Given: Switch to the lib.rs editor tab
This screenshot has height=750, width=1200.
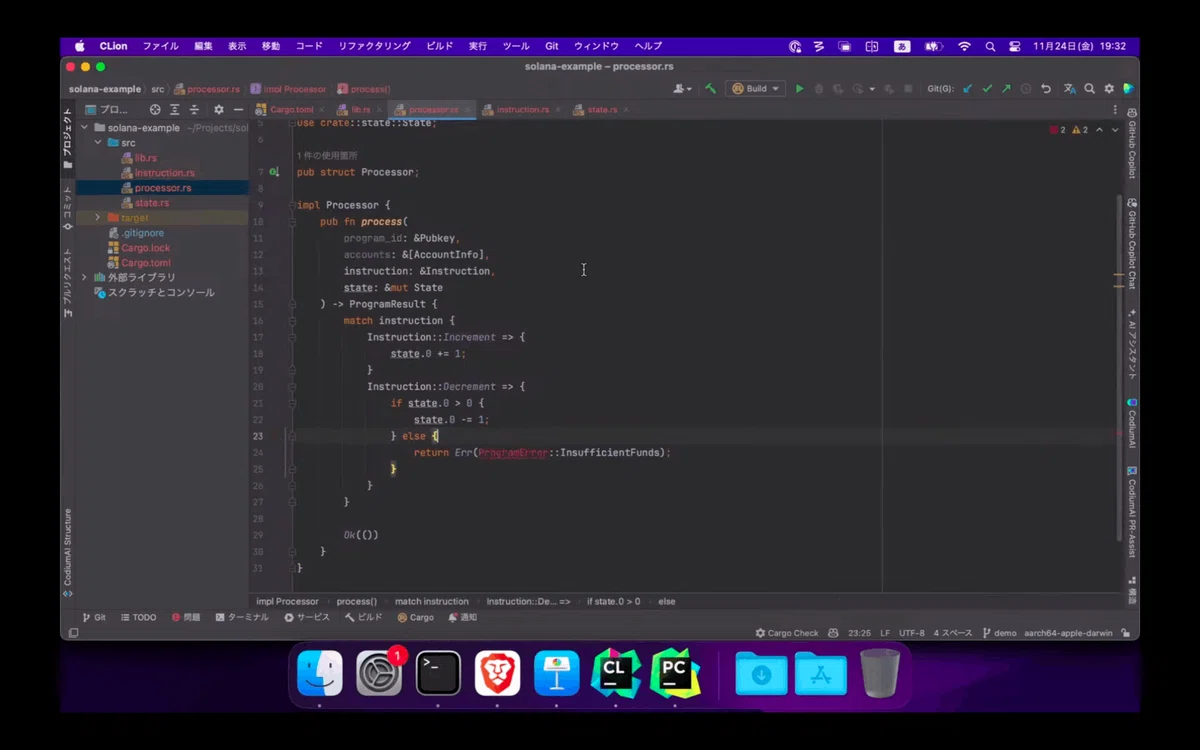Looking at the screenshot, I should (360, 110).
